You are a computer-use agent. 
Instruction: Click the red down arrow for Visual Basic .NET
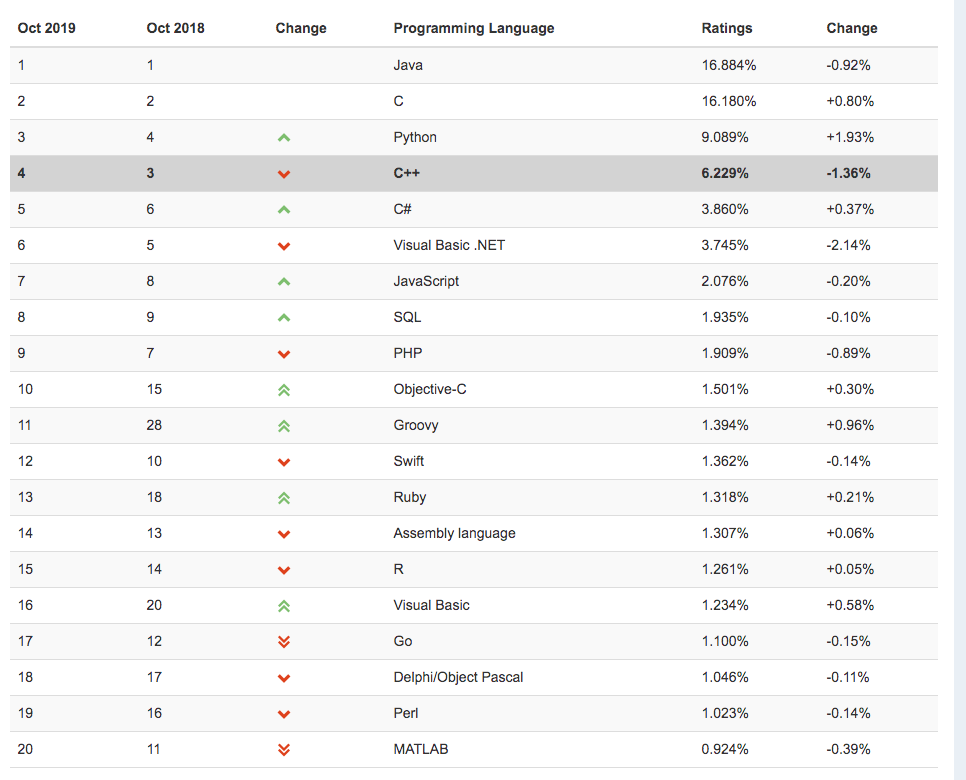tap(284, 246)
